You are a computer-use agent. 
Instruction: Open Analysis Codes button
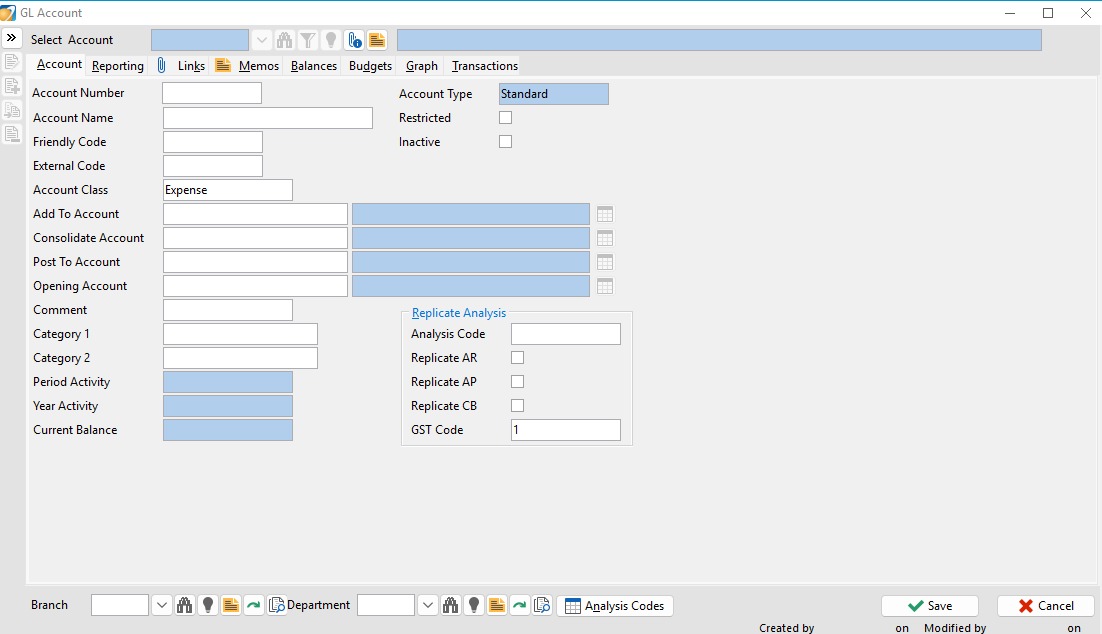click(615, 606)
